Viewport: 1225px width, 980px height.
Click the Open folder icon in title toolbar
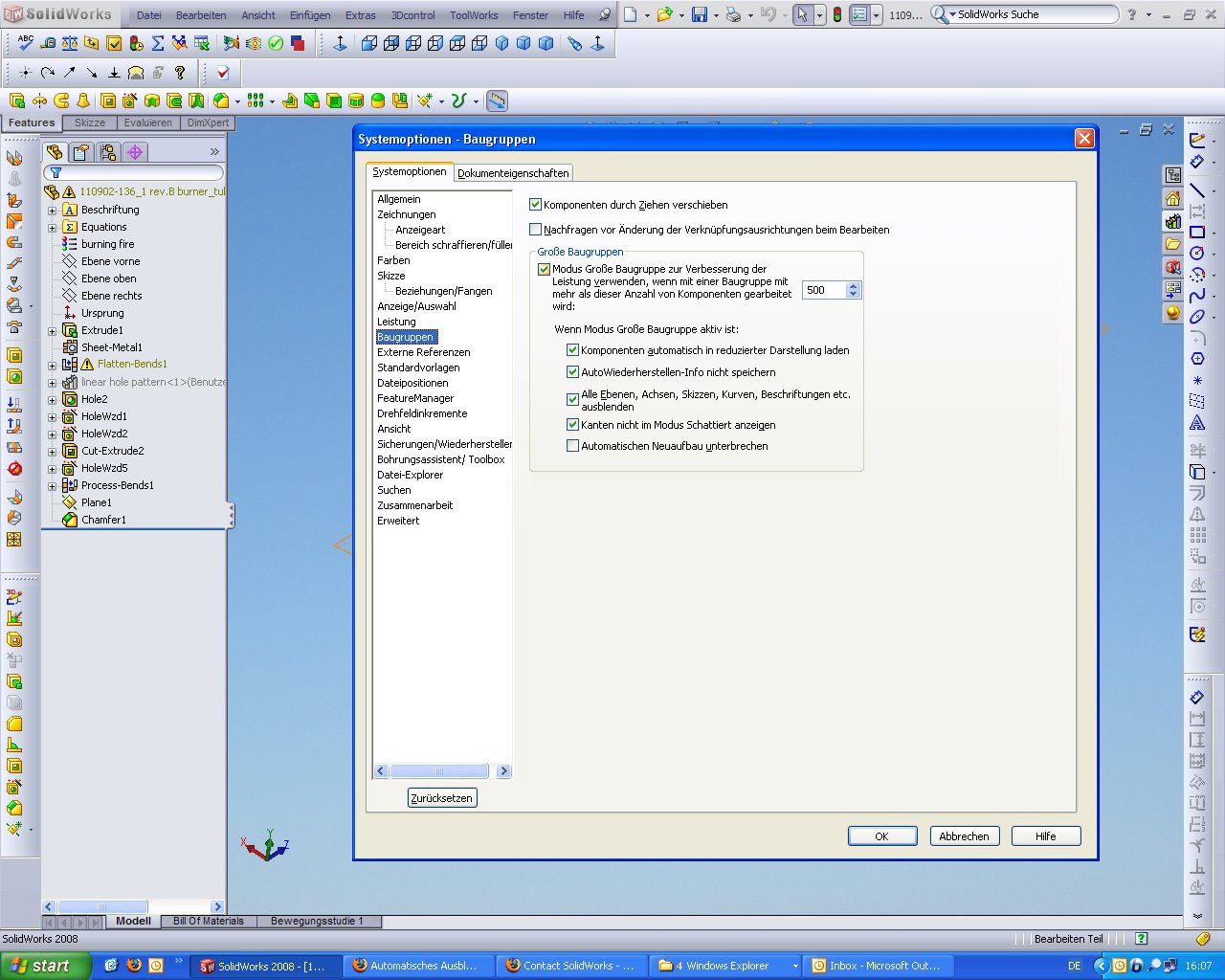coord(665,14)
